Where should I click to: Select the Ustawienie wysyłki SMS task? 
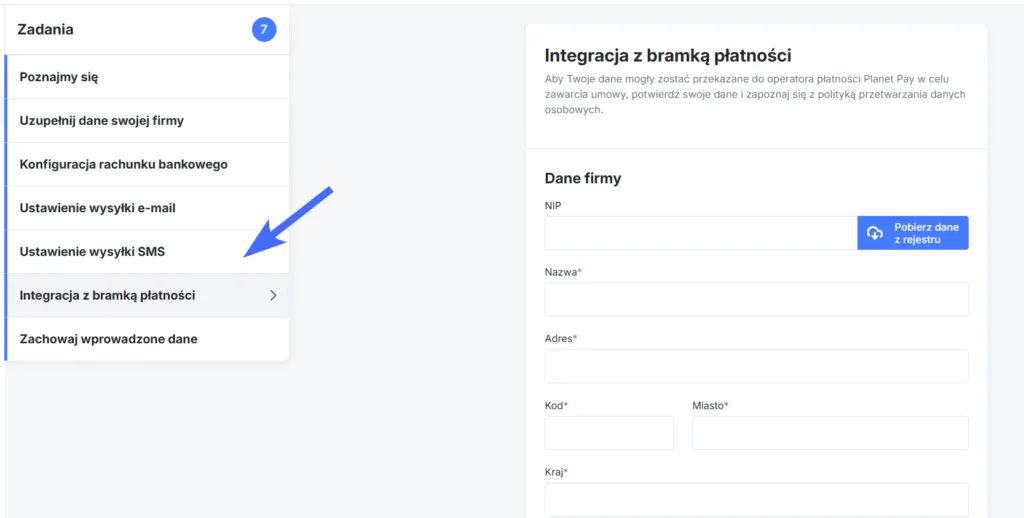click(92, 252)
